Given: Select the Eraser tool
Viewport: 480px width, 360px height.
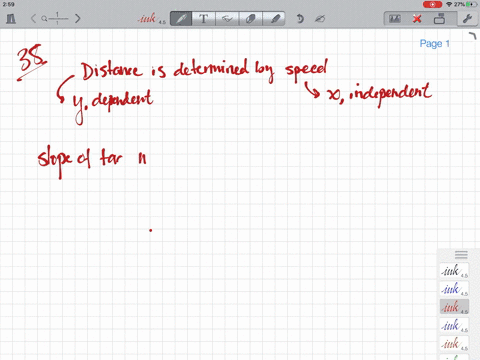Looking at the screenshot, I should click(x=250, y=19).
